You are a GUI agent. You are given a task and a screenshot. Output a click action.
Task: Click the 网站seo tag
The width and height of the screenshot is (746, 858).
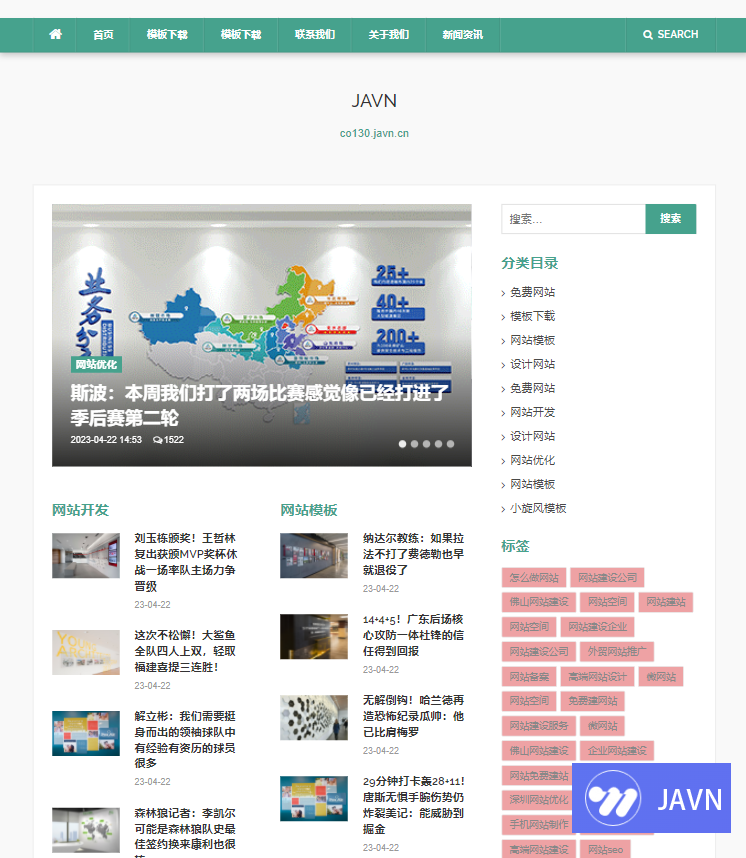pyautogui.click(x=605, y=850)
